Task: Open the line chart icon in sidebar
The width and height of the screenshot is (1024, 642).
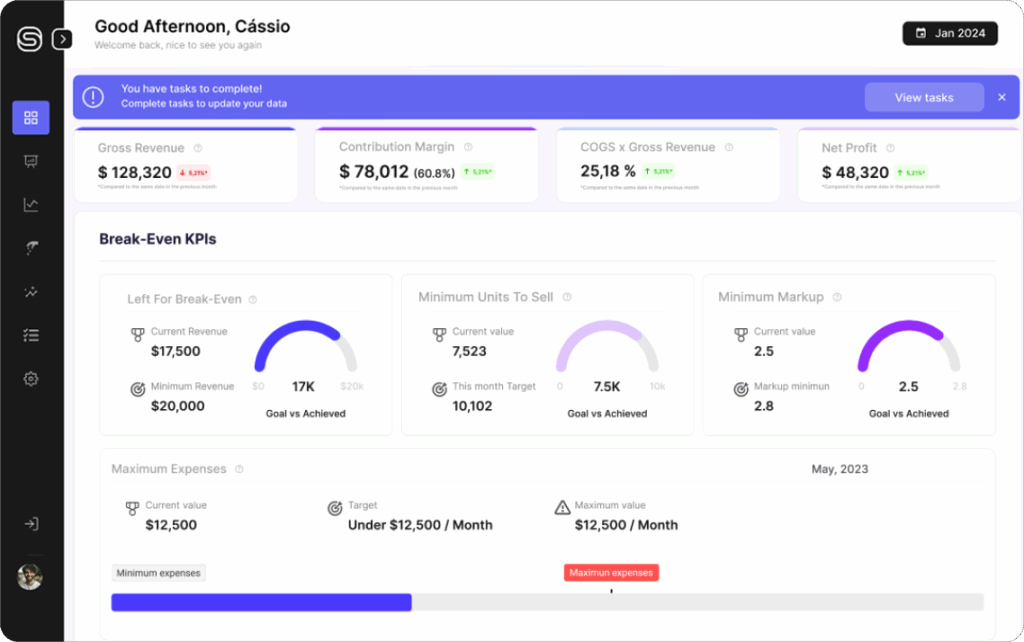Action: pos(31,204)
